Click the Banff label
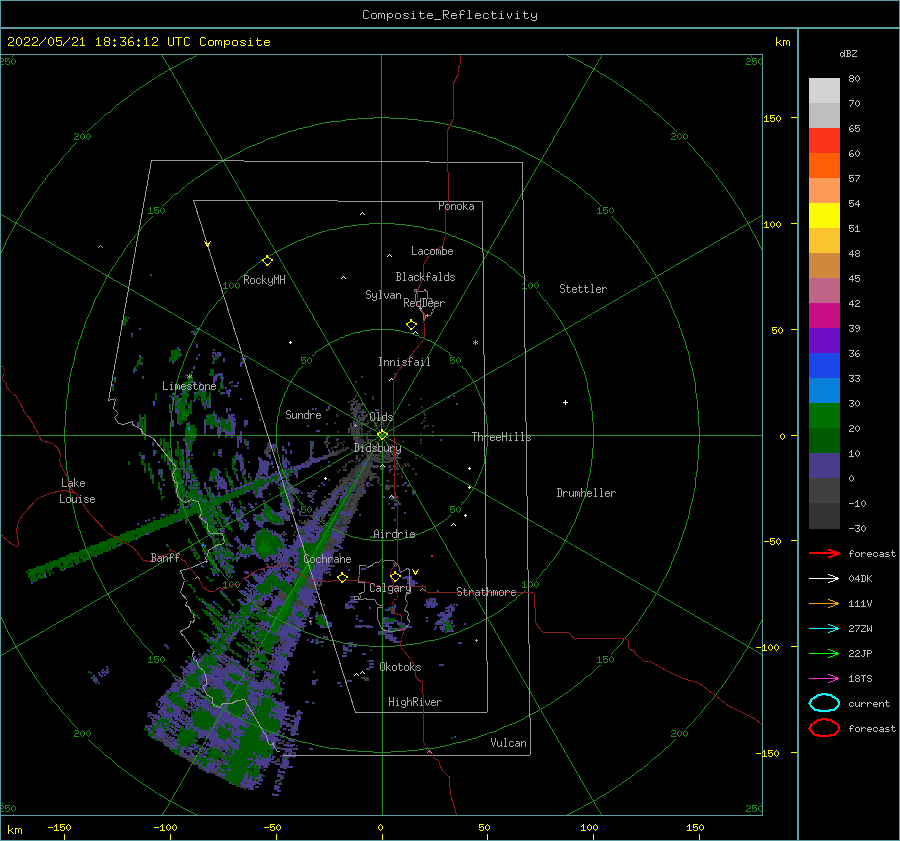 point(165,557)
